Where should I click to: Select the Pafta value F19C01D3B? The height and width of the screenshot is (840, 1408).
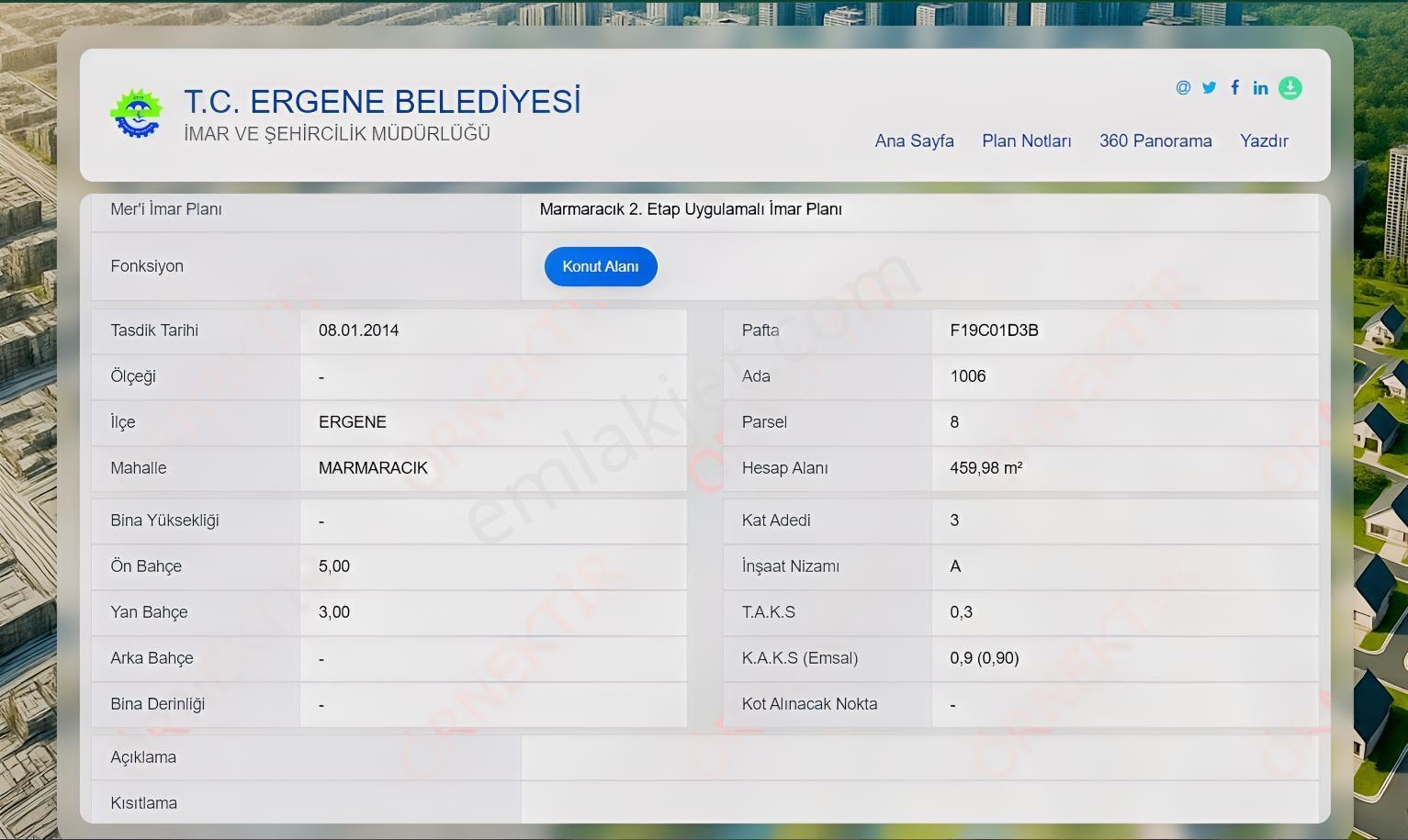tap(994, 330)
